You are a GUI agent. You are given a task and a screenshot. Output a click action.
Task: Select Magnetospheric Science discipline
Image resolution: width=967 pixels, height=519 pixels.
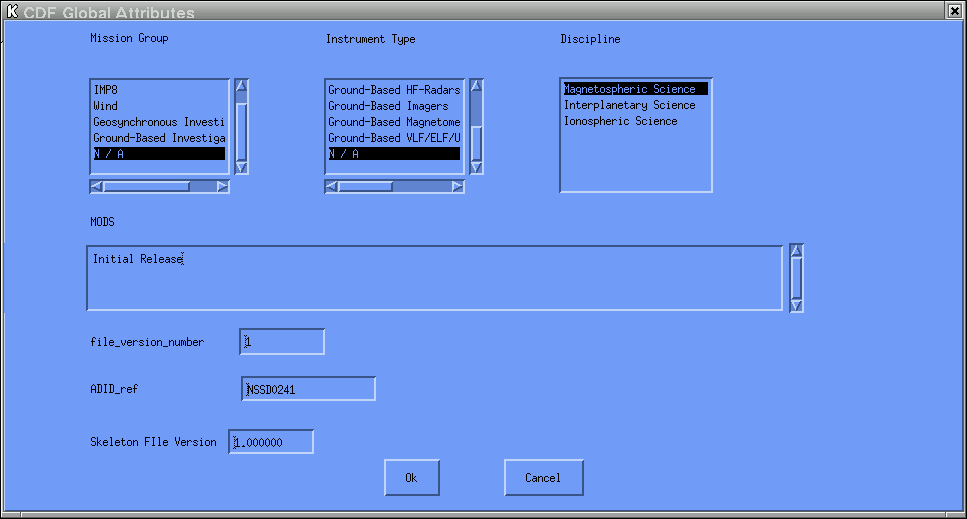coord(636,89)
